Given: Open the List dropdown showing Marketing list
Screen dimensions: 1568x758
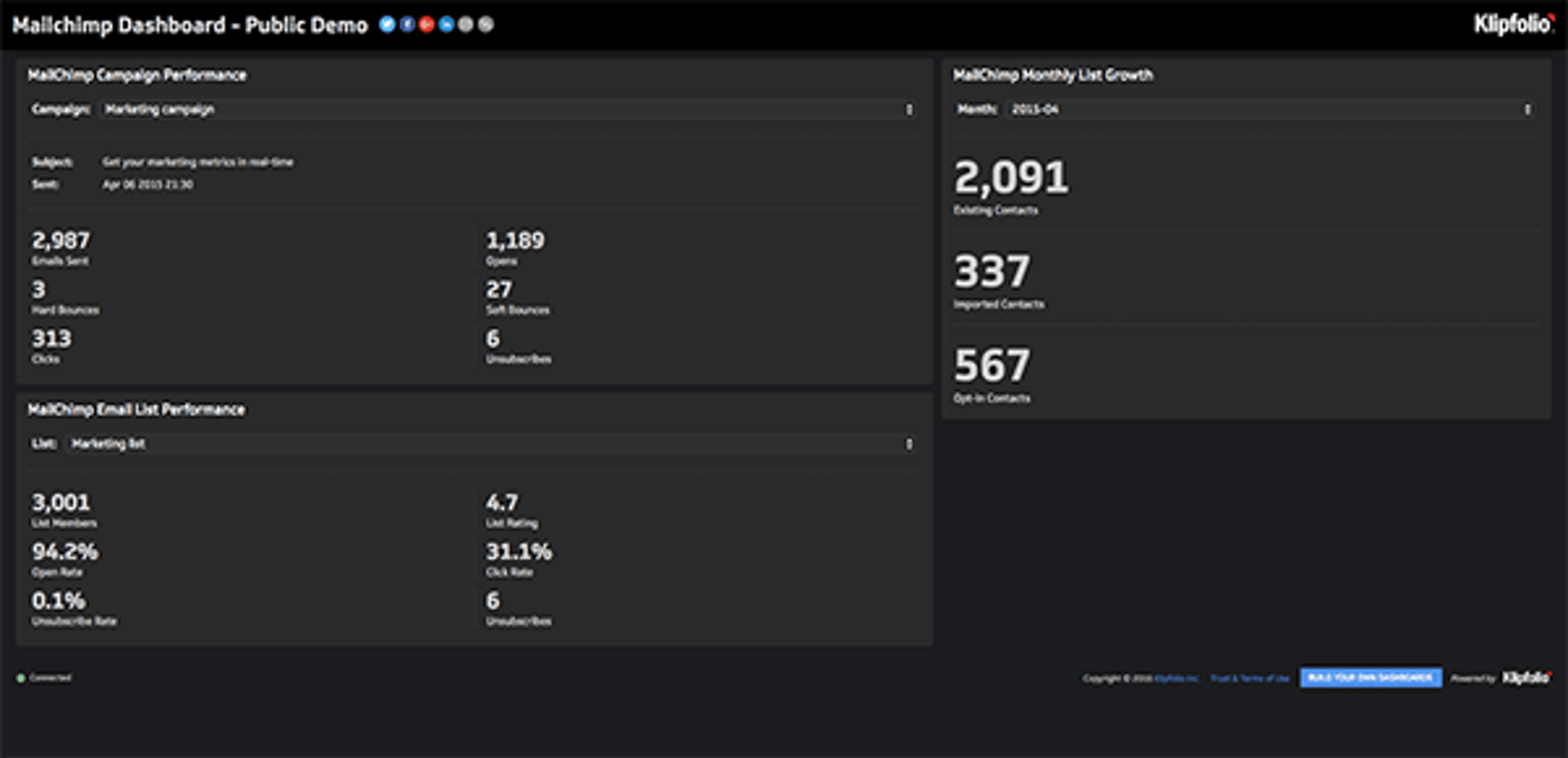Looking at the screenshot, I should tap(492, 444).
